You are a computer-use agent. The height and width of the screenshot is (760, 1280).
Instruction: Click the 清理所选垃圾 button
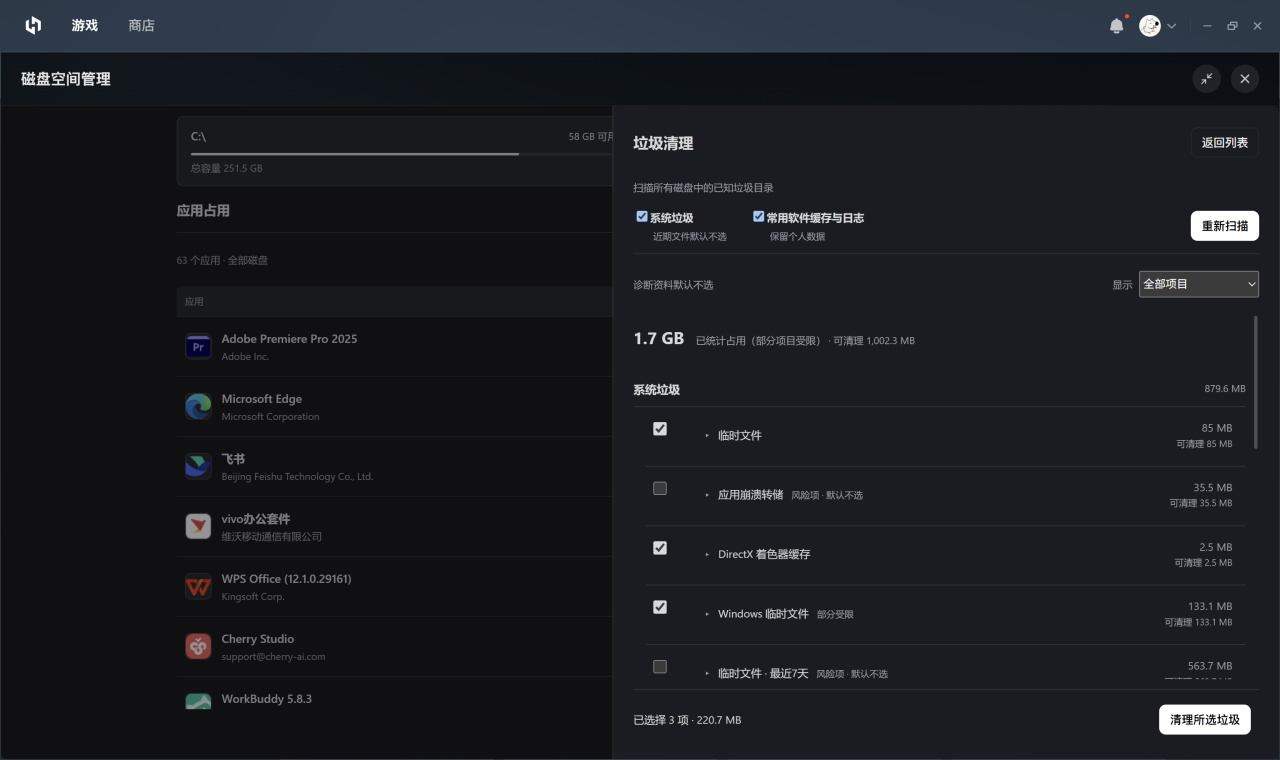point(1205,720)
